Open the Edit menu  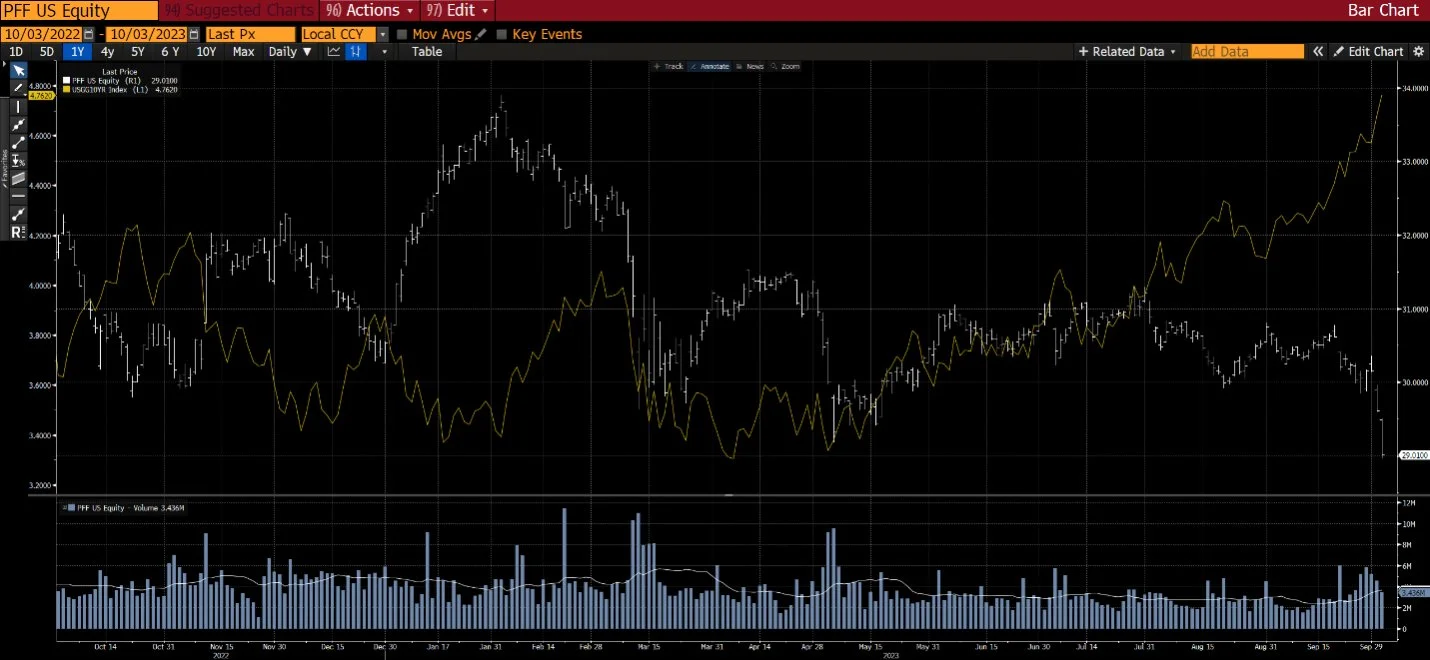pos(457,10)
